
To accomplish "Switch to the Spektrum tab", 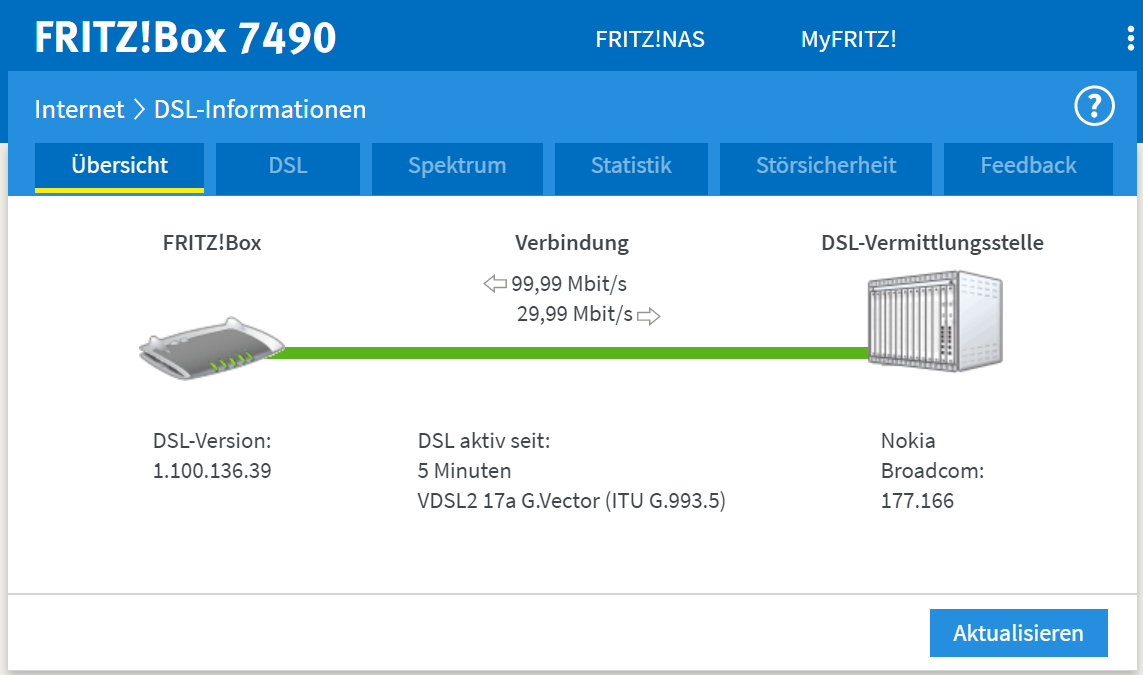I will 457,166.
